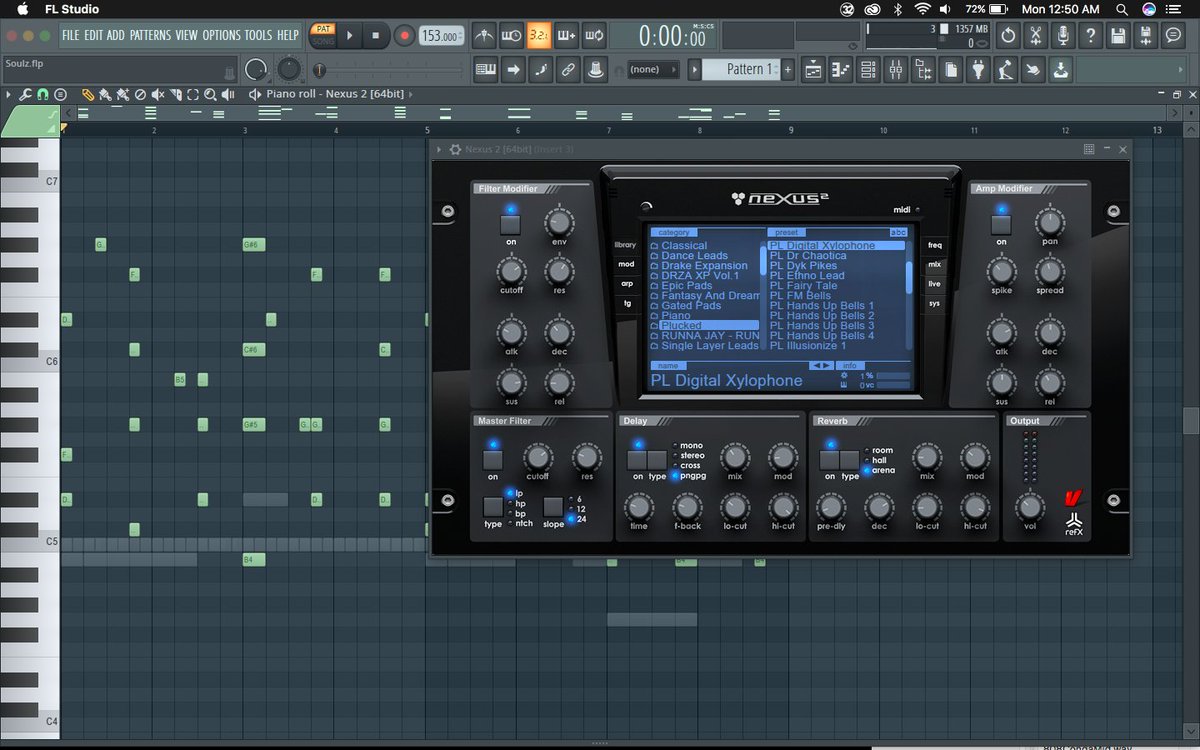This screenshot has height=750, width=1200.
Task: Select the stereo delay type
Action: tap(688, 455)
